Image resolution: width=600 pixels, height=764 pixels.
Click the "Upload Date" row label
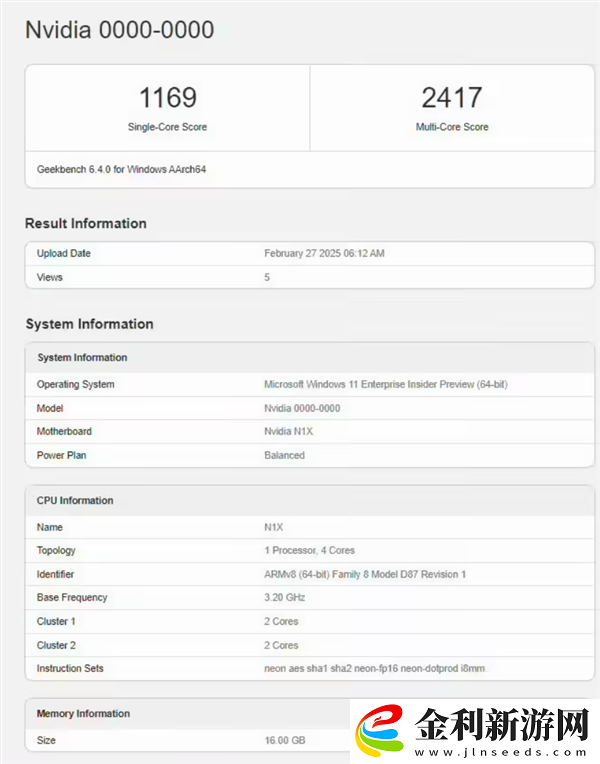(63, 253)
